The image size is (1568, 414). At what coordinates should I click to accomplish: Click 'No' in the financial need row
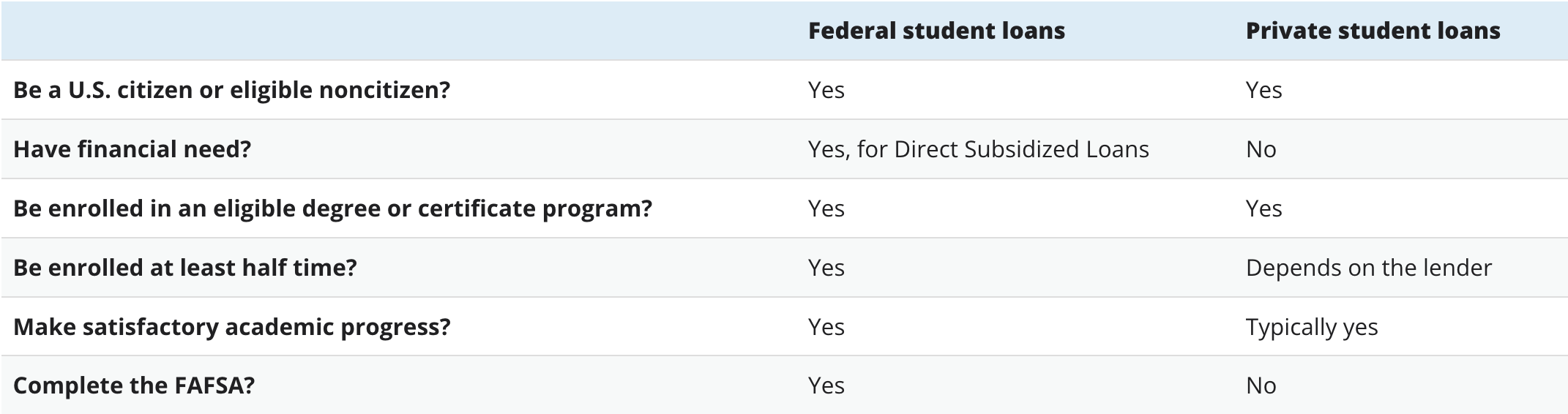(1261, 149)
